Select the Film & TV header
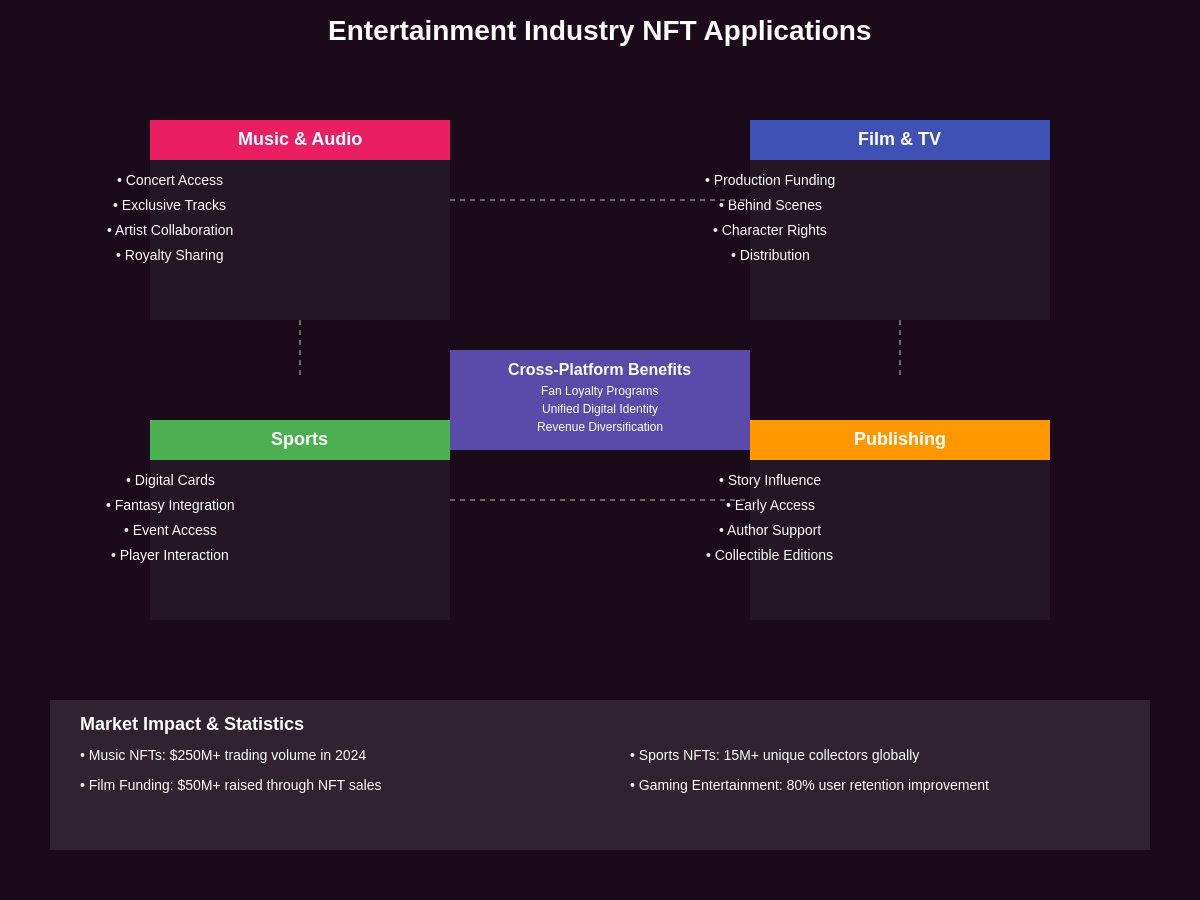The height and width of the screenshot is (900, 1200). [x=900, y=140]
